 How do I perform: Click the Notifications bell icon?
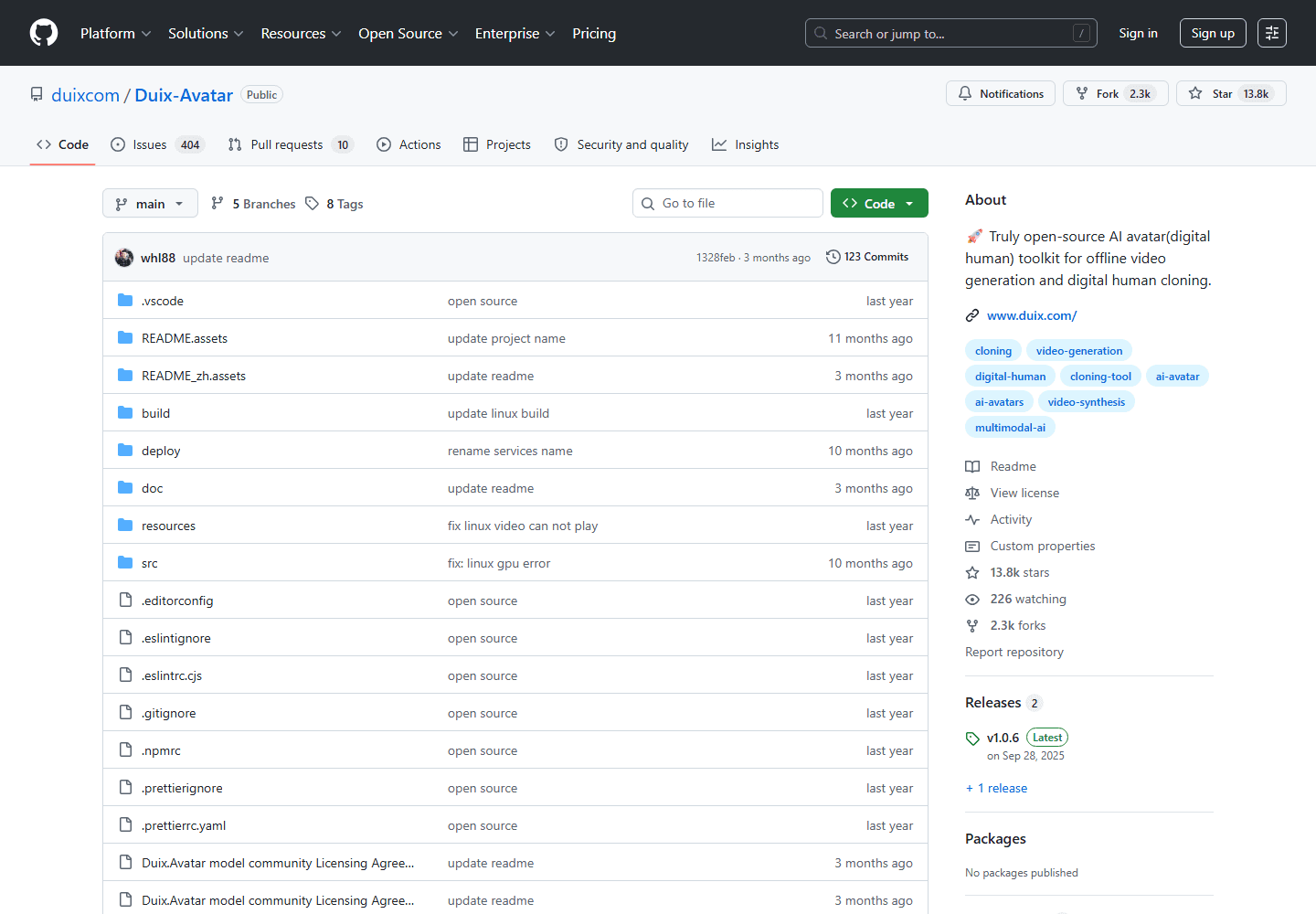click(x=965, y=93)
